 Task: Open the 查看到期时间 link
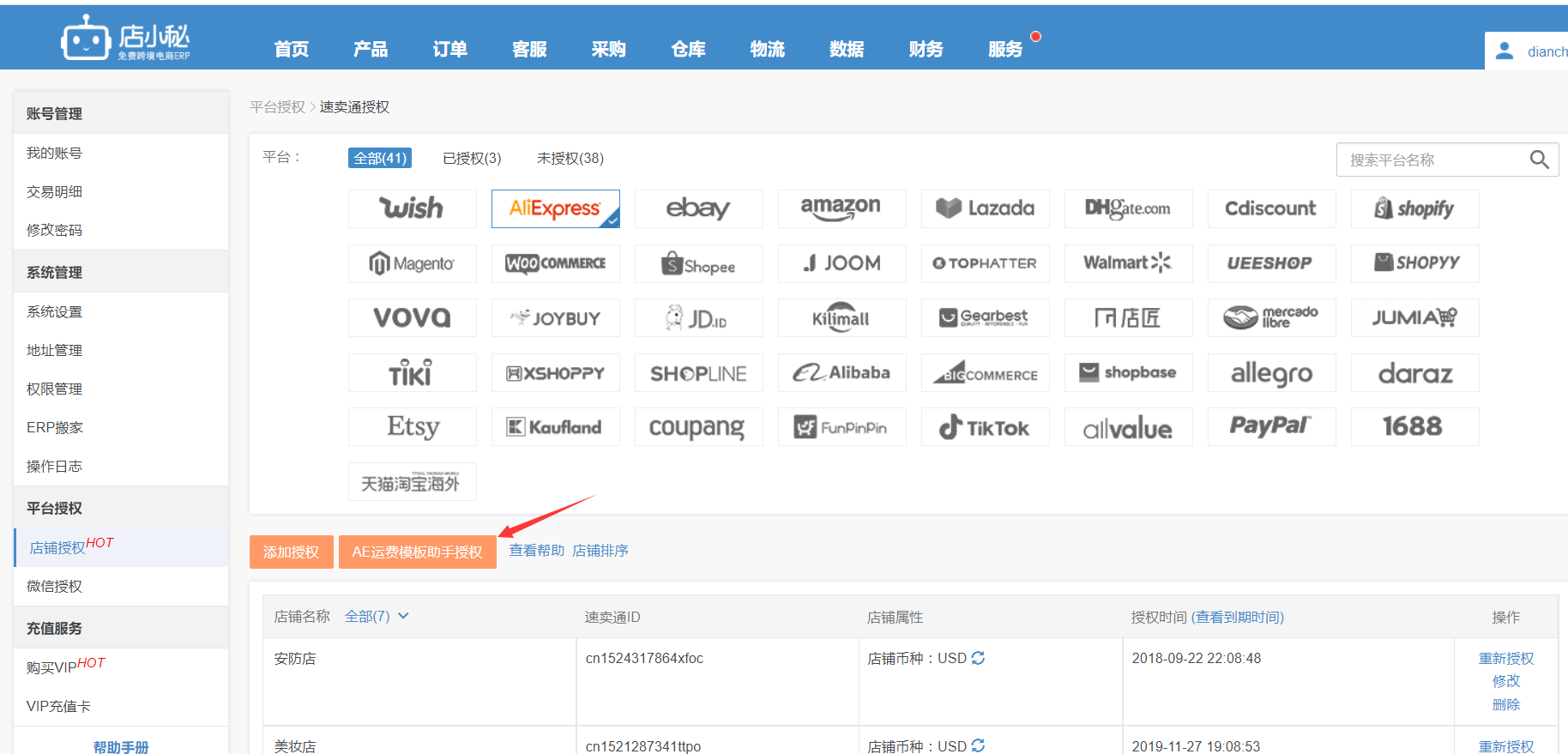pyautogui.click(x=1238, y=617)
